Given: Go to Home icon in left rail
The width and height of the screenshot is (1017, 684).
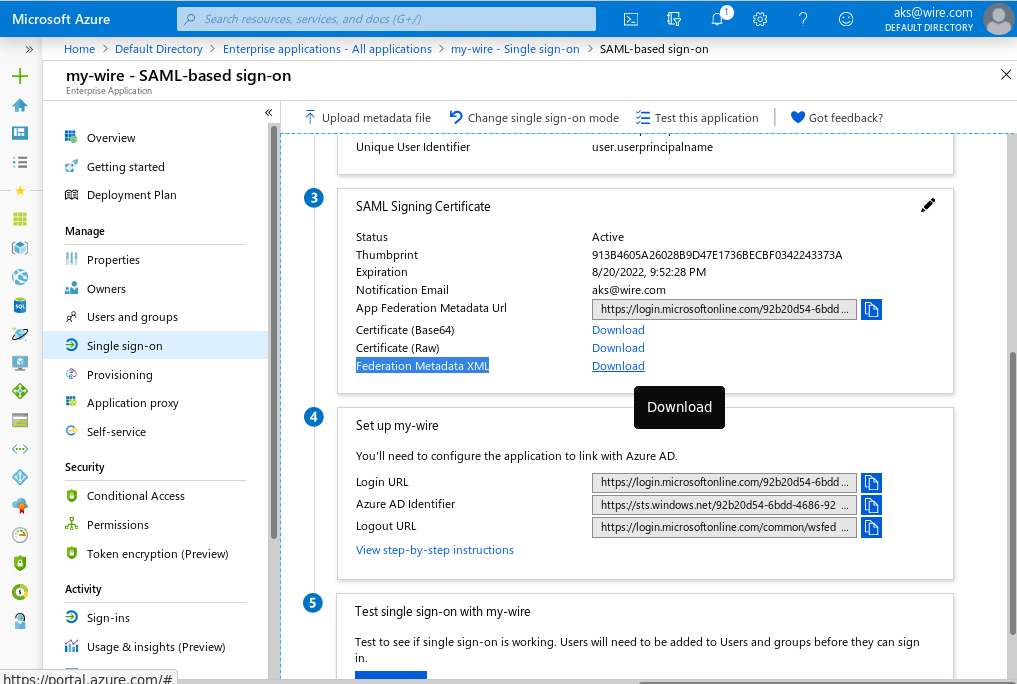Looking at the screenshot, I should (x=20, y=105).
